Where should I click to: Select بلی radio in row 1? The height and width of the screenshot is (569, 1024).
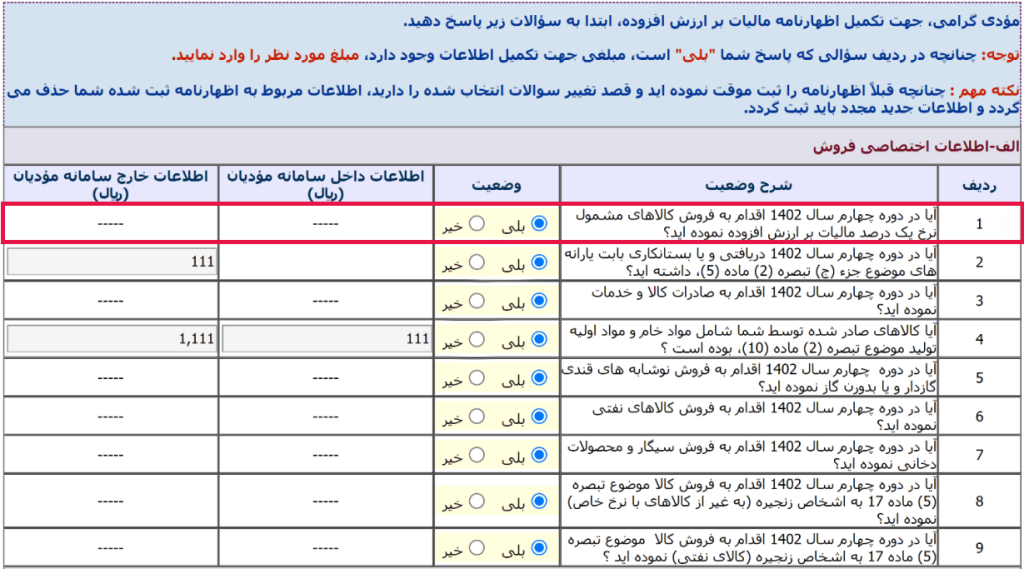pos(539,223)
